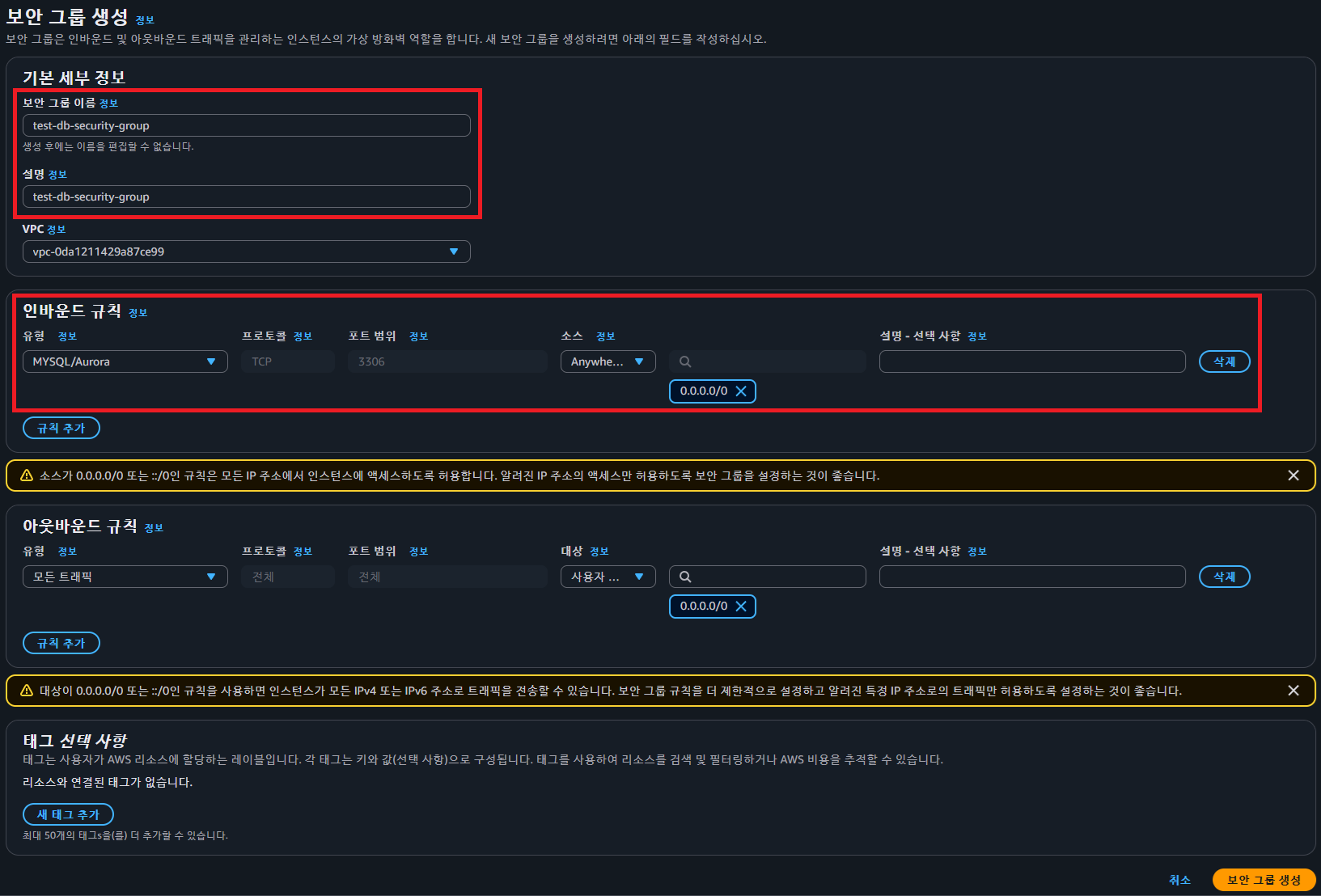Screen dimensions: 1321x896
Task: Open 정보 link beside inbound 포트 범위
Action: (418, 336)
